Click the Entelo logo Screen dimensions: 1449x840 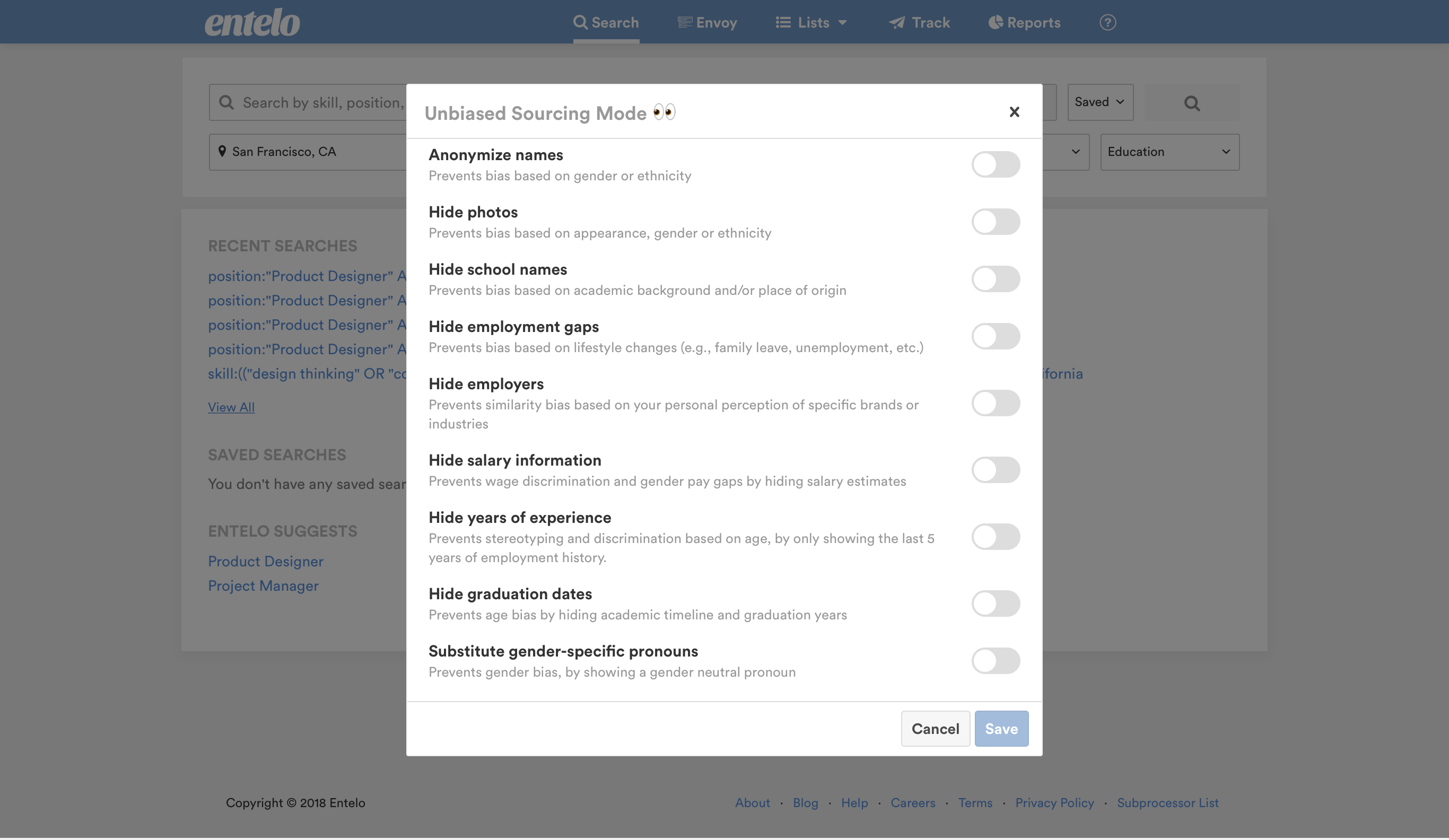coord(252,23)
